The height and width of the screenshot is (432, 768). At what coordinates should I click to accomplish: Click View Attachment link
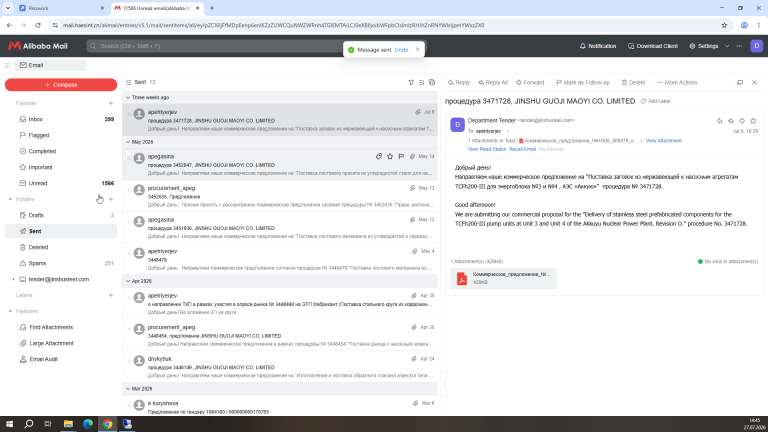pyautogui.click(x=663, y=141)
